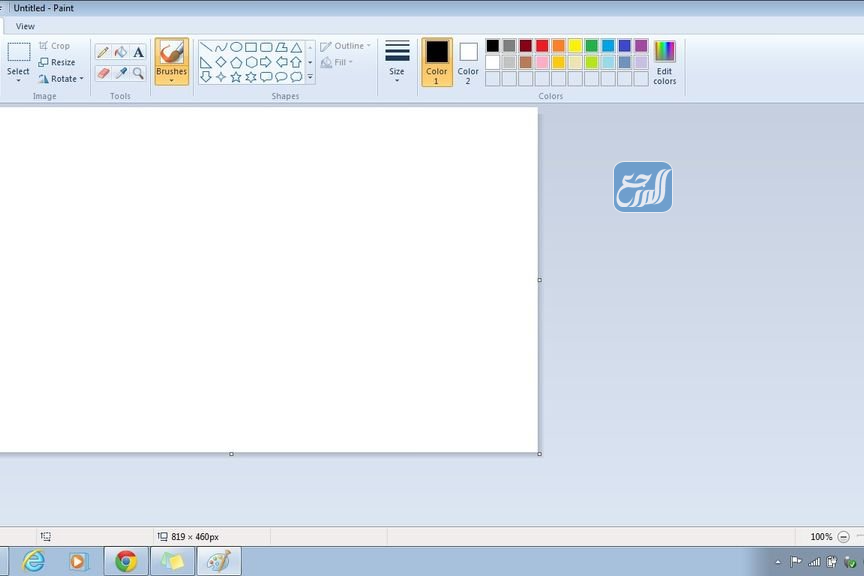
Task: Click the Resize button
Action: point(57,62)
